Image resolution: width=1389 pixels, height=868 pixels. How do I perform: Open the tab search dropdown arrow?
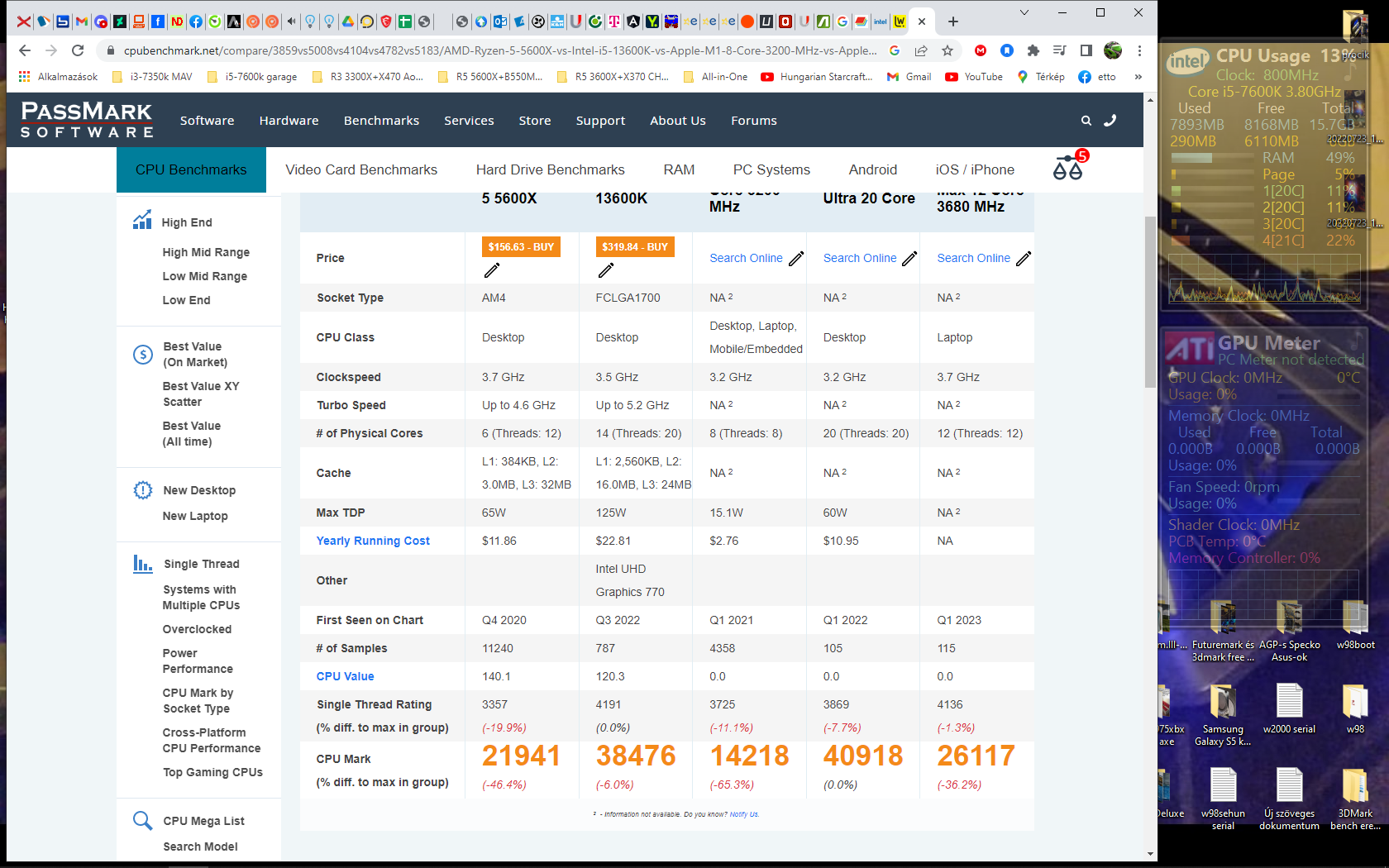(1024, 12)
